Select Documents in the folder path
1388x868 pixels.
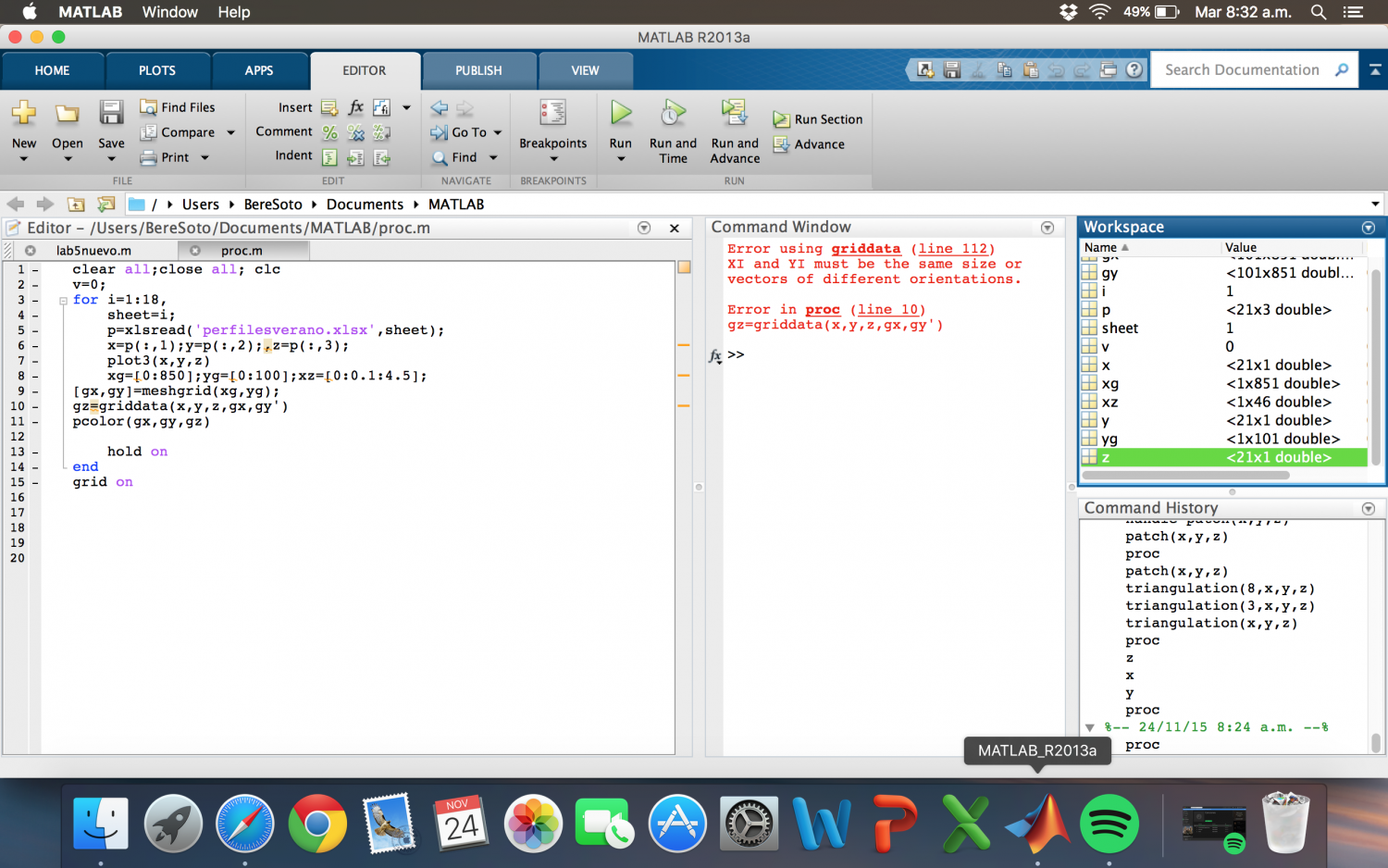(365, 205)
